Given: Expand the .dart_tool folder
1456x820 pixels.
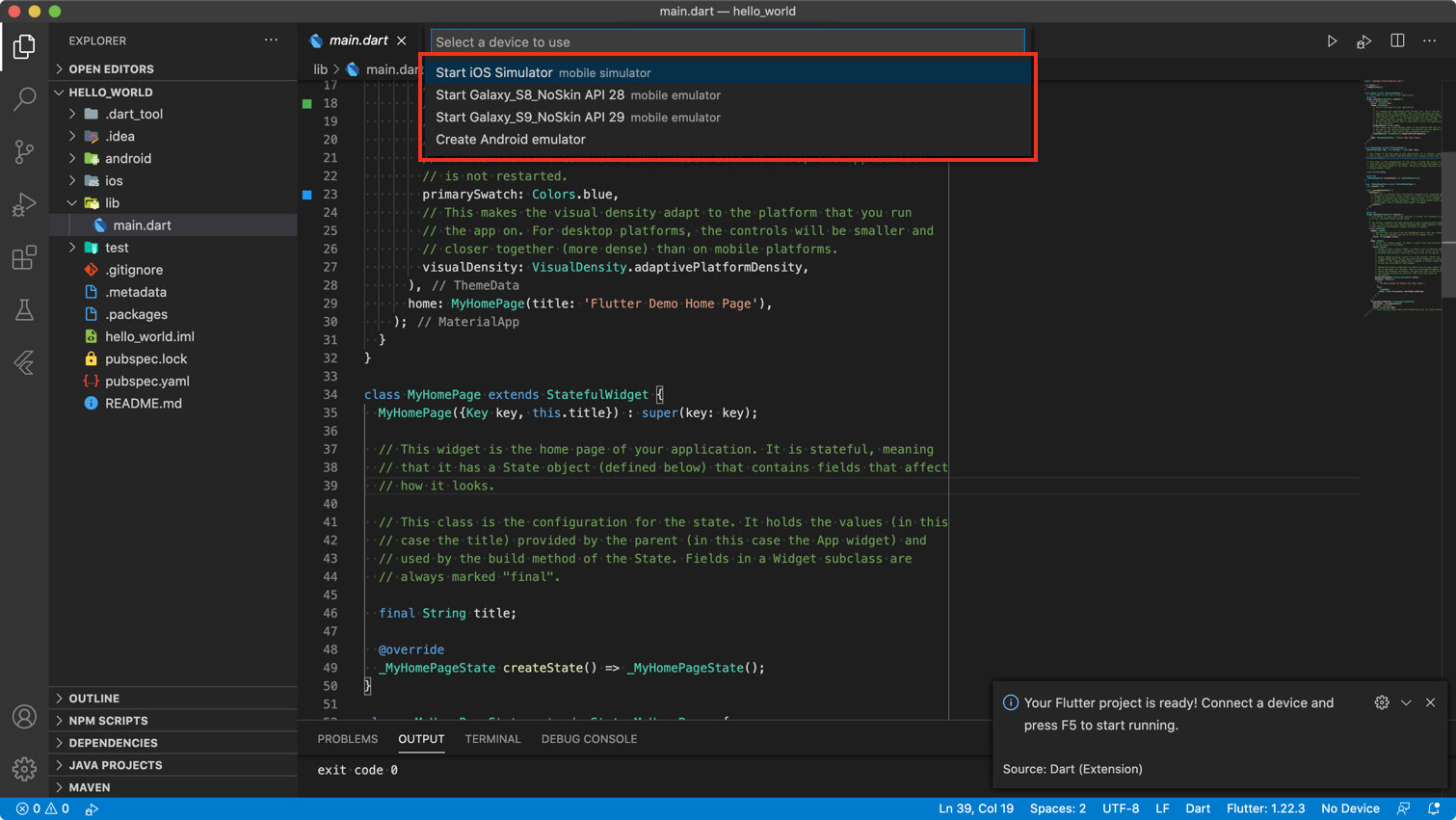Looking at the screenshot, I should point(173,114).
